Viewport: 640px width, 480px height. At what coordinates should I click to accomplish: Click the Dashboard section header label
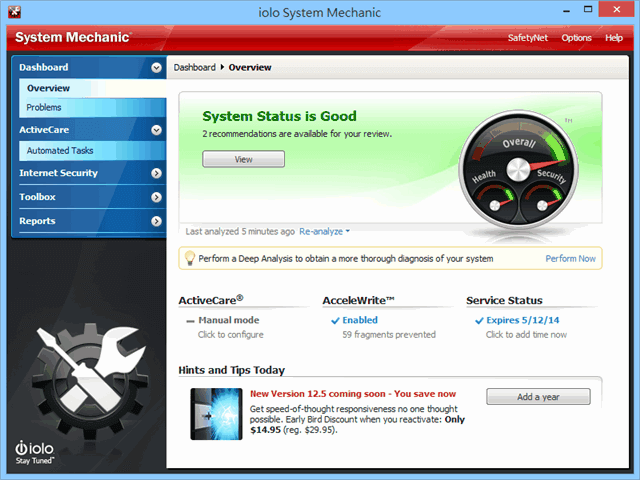coord(44,67)
